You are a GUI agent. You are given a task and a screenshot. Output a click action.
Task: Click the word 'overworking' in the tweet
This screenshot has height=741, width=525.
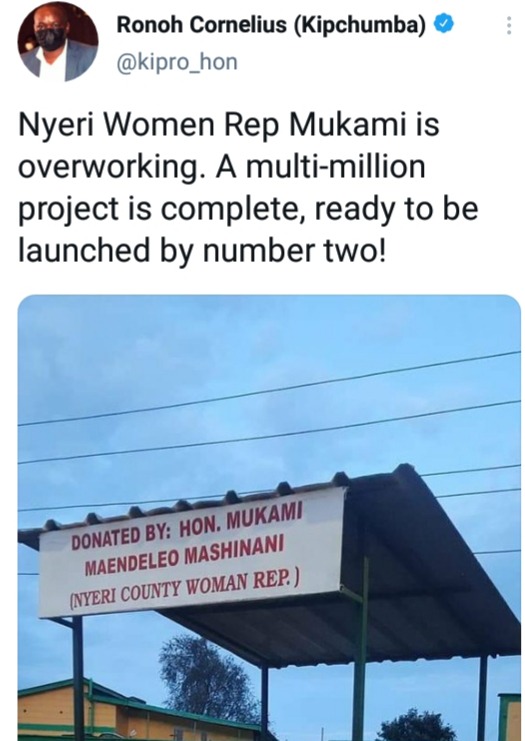107,167
